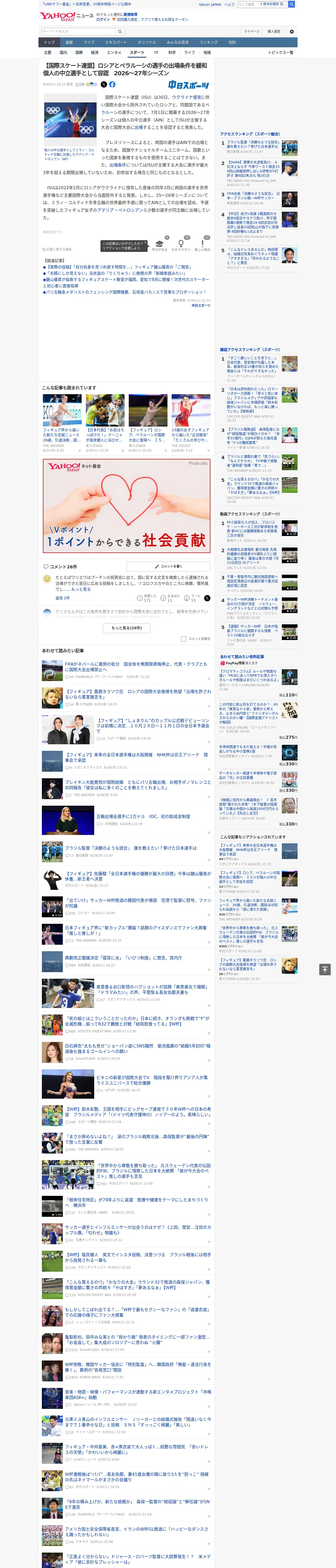Expand the first comment with もっと見る
This screenshot has width=336, height=1568.
81,589
